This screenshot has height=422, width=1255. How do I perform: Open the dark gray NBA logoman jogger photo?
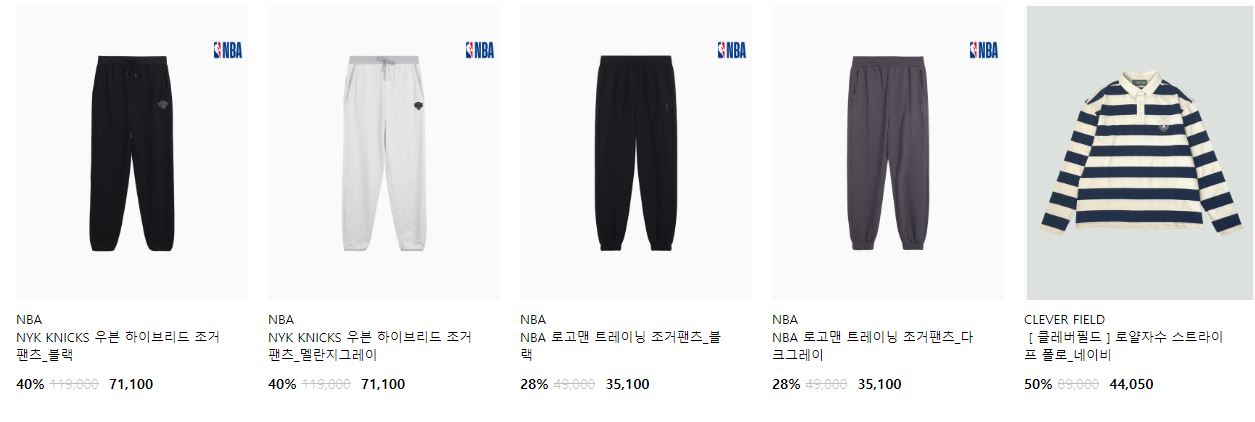click(x=888, y=153)
